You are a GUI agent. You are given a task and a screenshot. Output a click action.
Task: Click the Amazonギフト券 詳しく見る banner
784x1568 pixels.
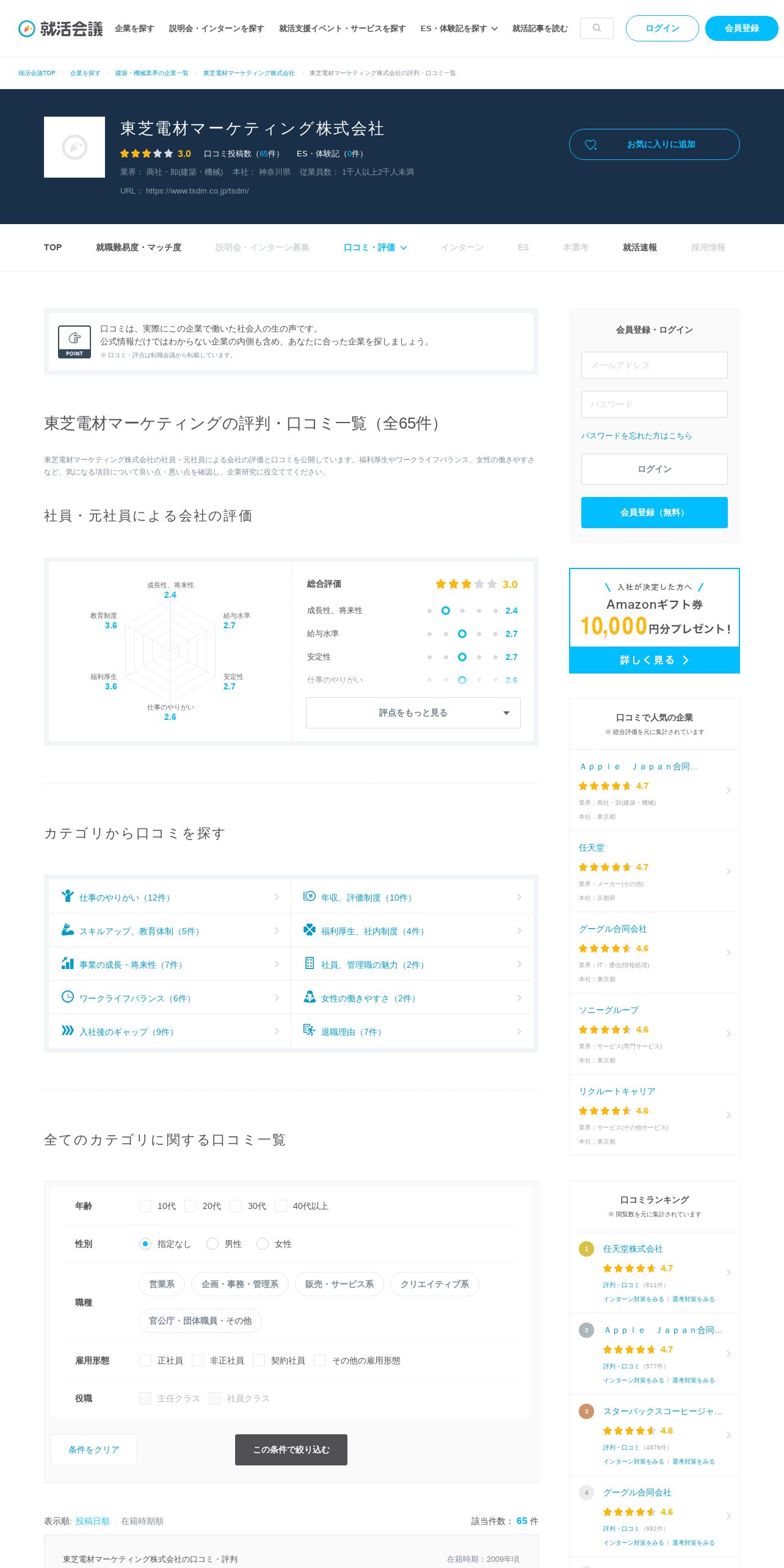tap(655, 621)
